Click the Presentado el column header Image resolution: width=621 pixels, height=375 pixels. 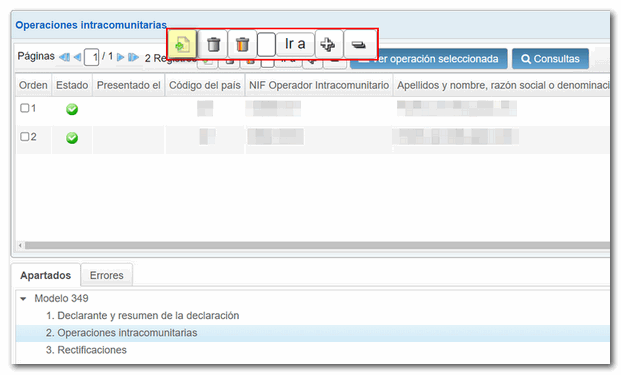pos(129,85)
